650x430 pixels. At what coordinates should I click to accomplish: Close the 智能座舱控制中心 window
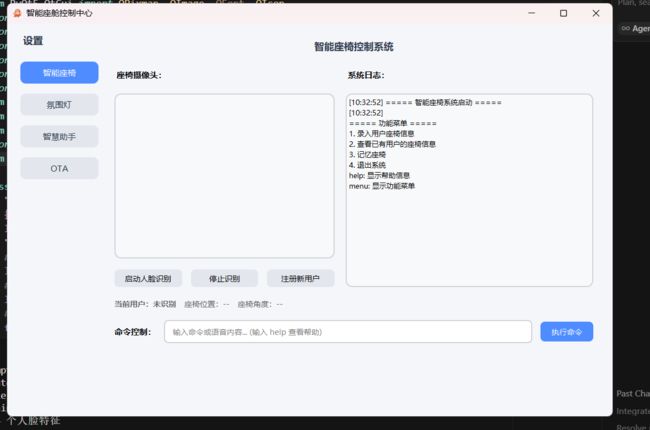596,13
